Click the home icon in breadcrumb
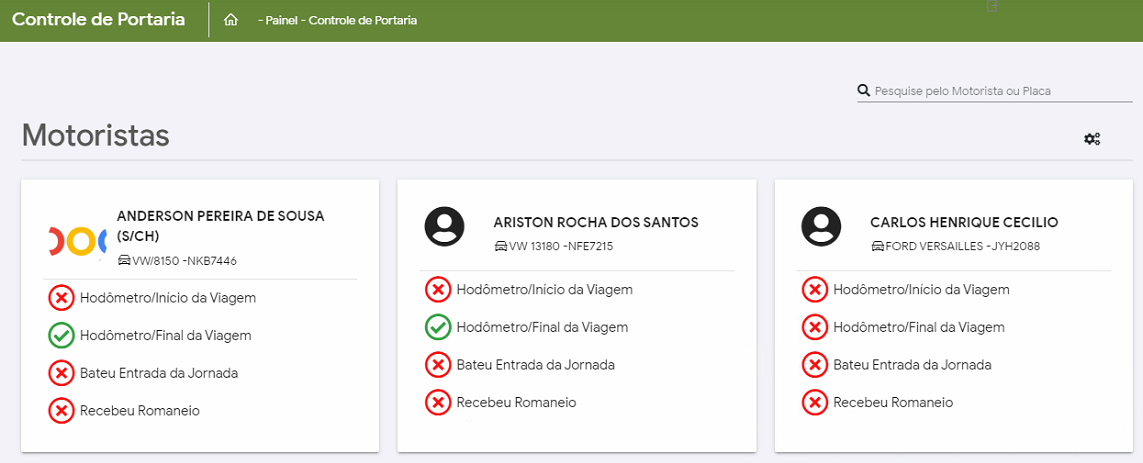This screenshot has height=463, width=1143. [231, 20]
